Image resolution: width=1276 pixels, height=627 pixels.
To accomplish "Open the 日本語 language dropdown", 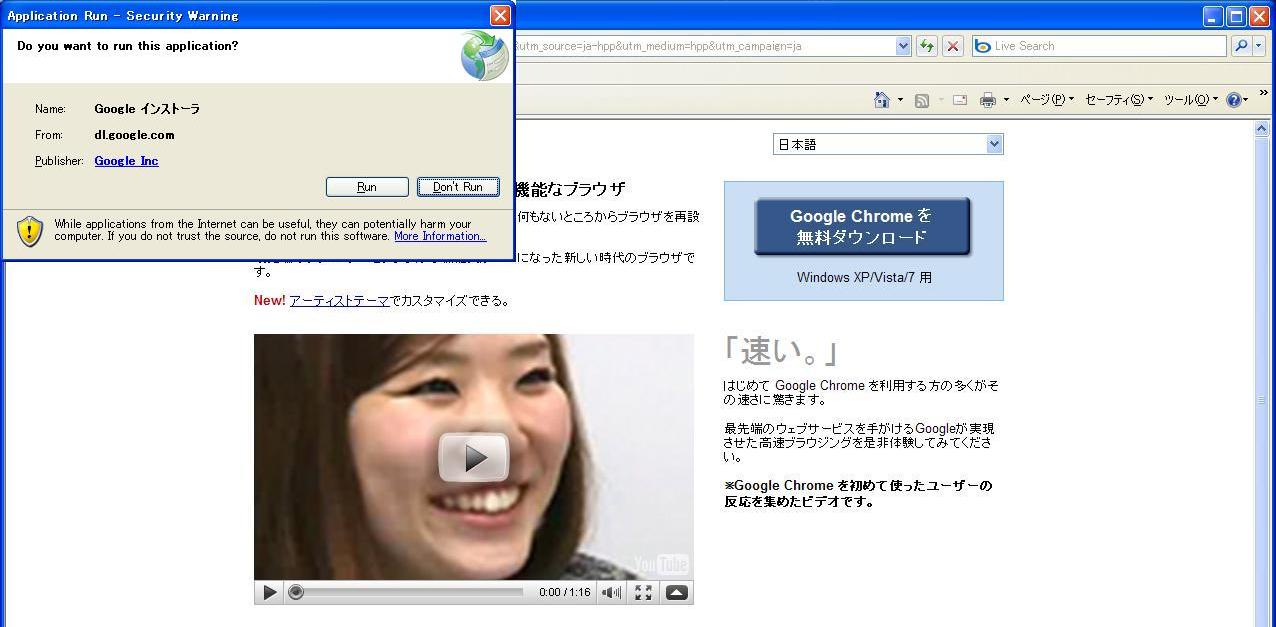I will coord(888,144).
